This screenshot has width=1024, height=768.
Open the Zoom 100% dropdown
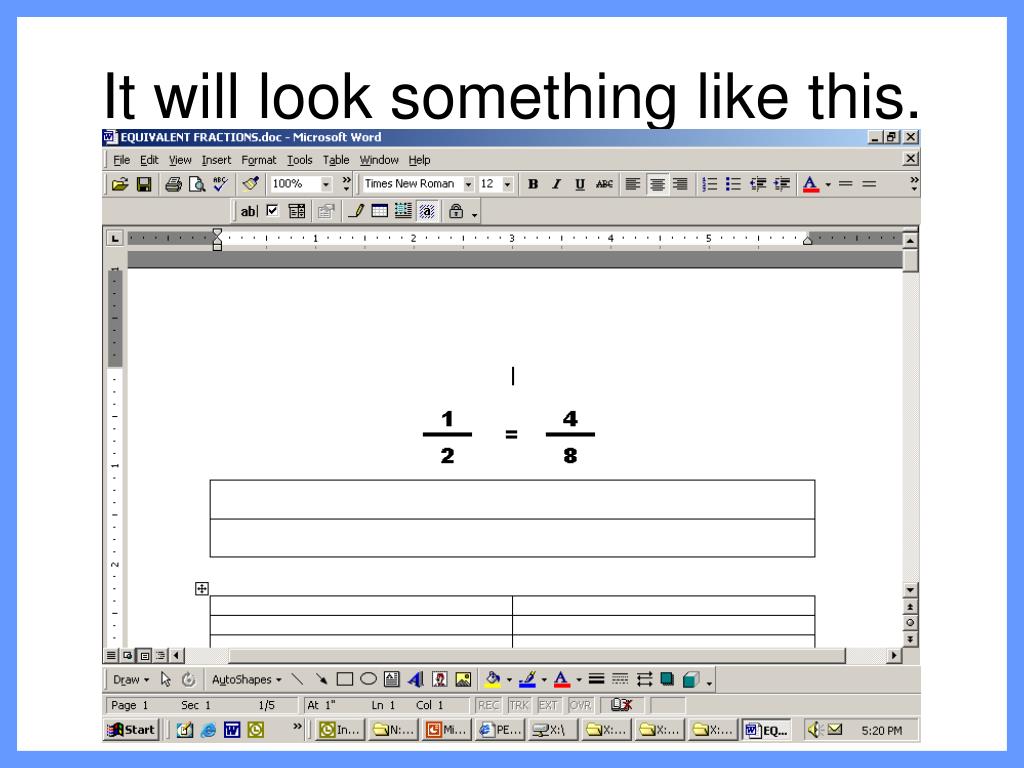coord(326,184)
